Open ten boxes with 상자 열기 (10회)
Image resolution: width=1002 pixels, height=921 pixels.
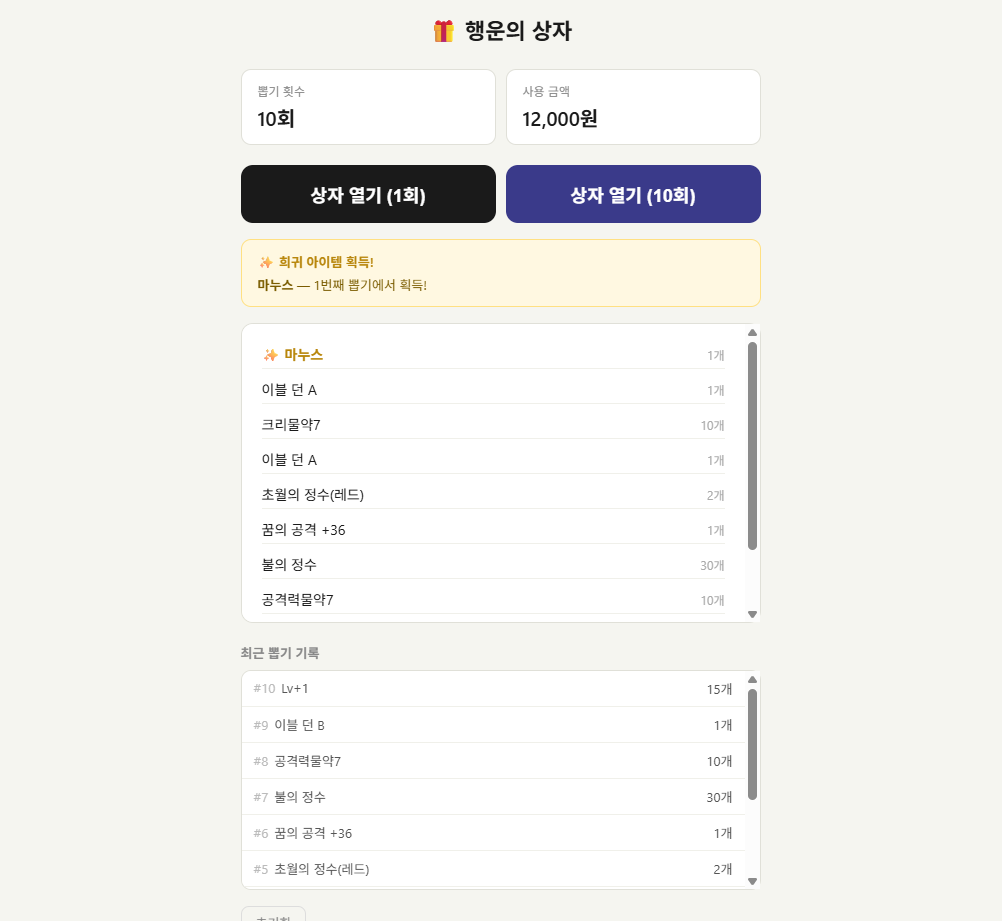pos(633,195)
